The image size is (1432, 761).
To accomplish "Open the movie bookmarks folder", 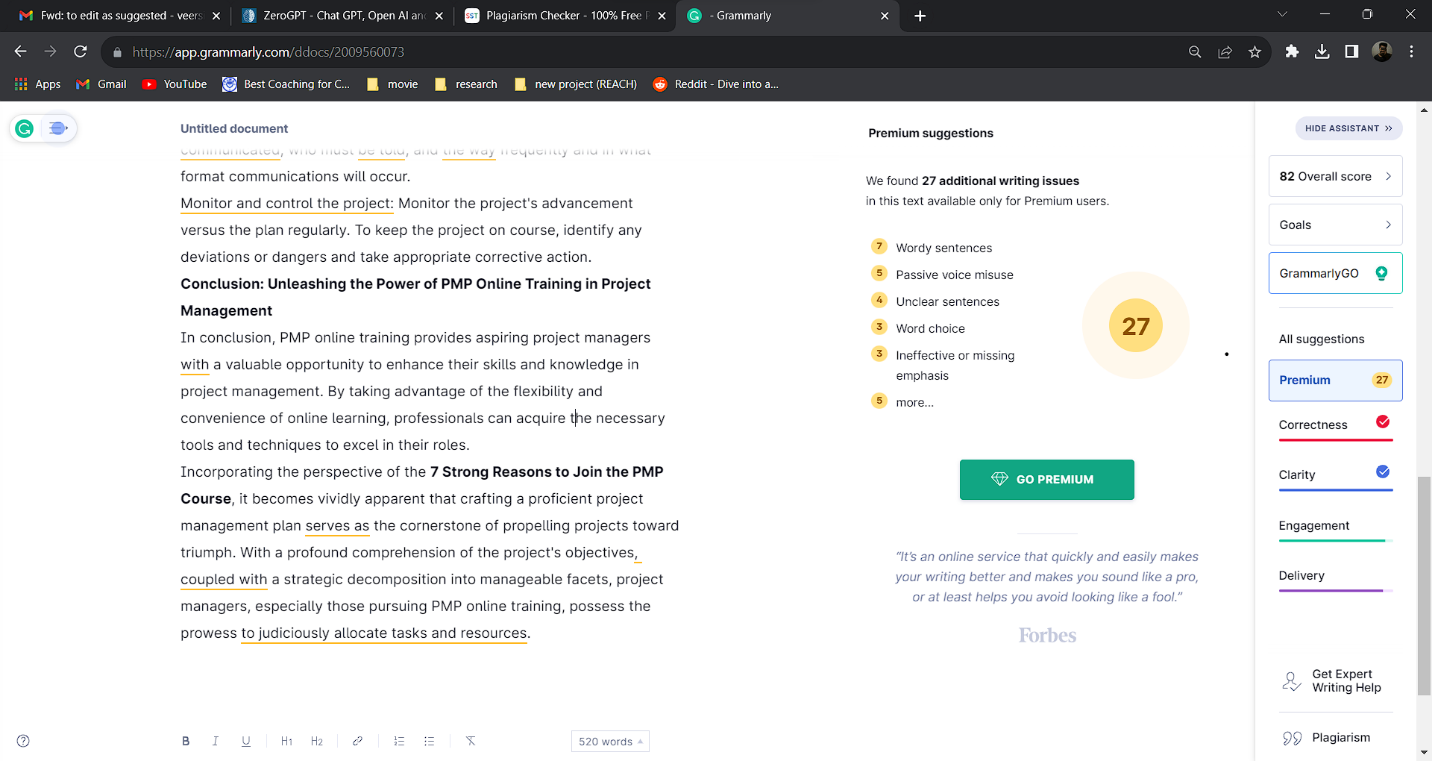I will 393,84.
